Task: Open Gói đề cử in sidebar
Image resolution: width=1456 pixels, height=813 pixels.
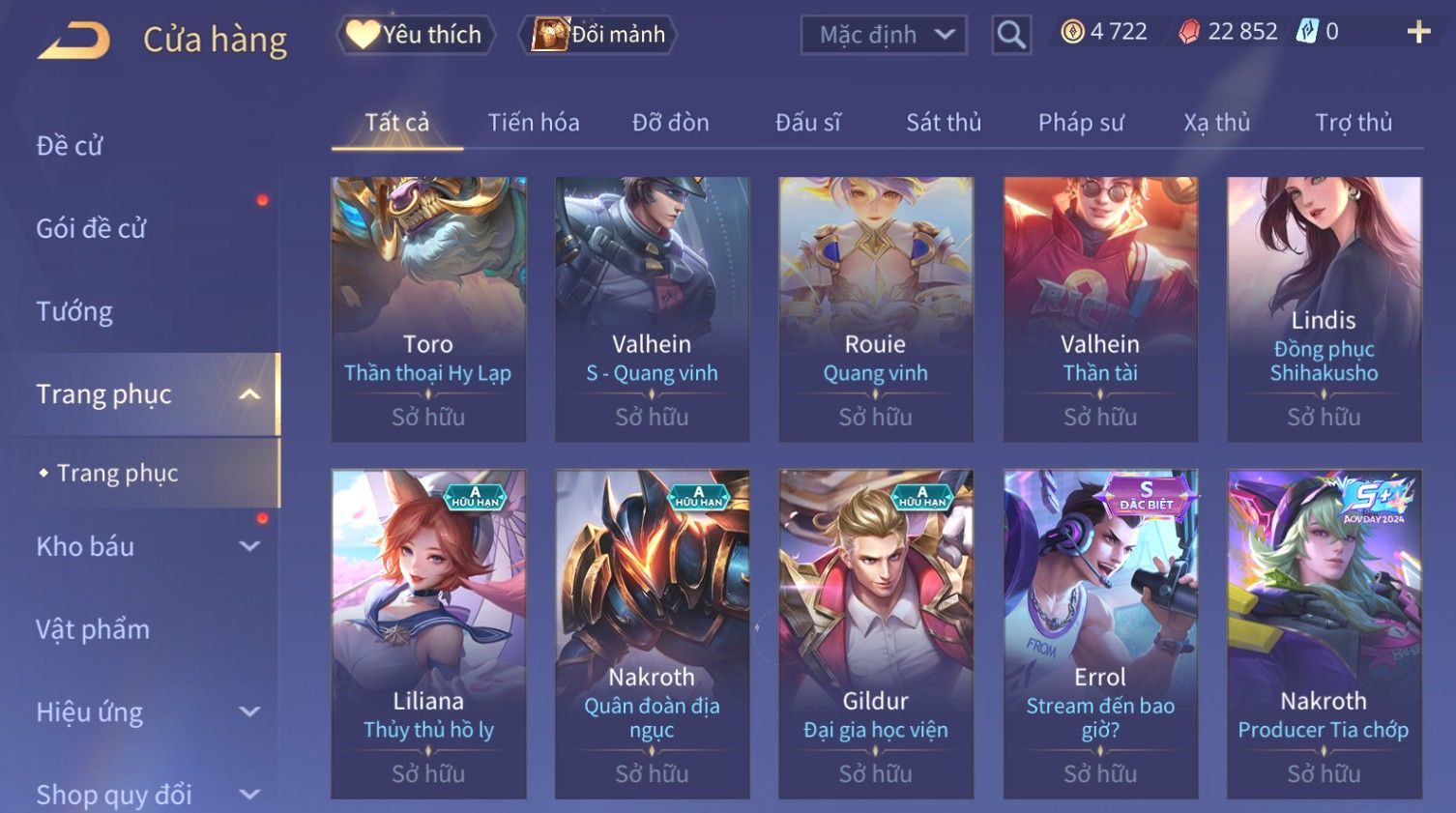Action: (x=91, y=229)
